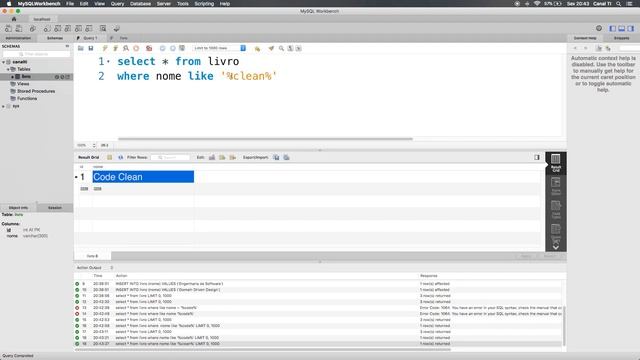640x360 pixels.
Task: Switch to the Administration tab
Action: click(18, 38)
